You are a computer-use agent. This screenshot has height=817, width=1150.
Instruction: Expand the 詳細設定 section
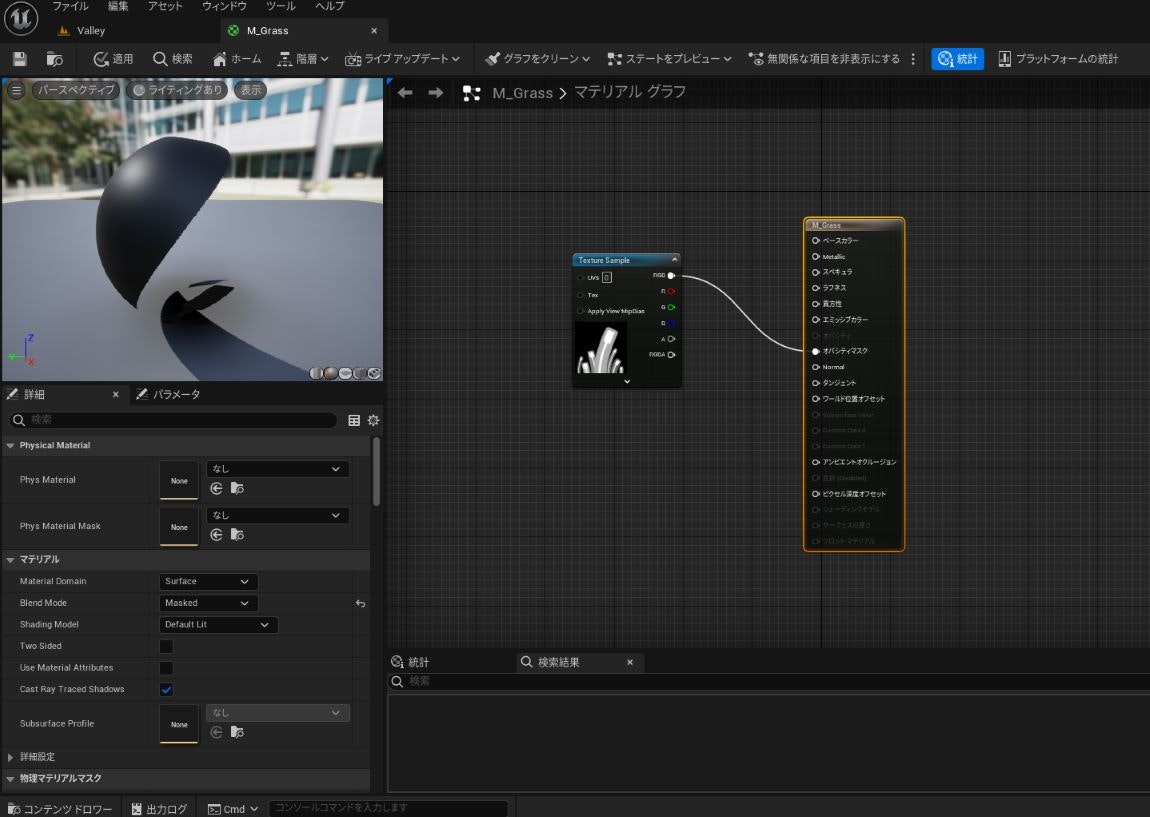tap(11, 757)
